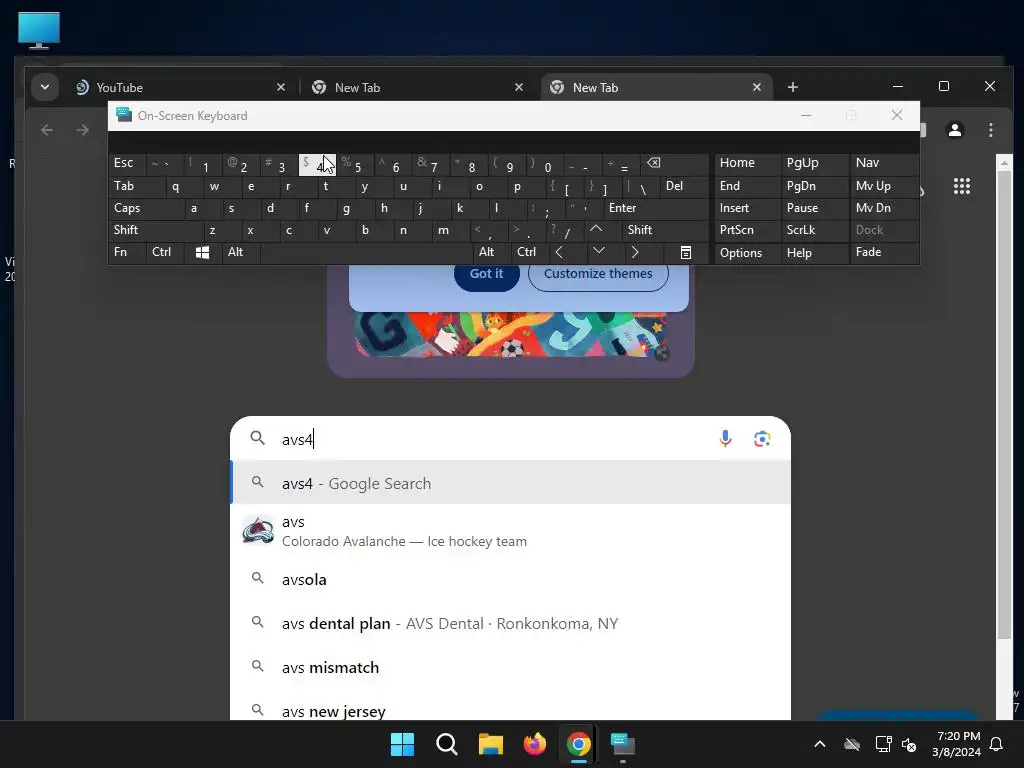Click the Customize themes button

click(598, 274)
